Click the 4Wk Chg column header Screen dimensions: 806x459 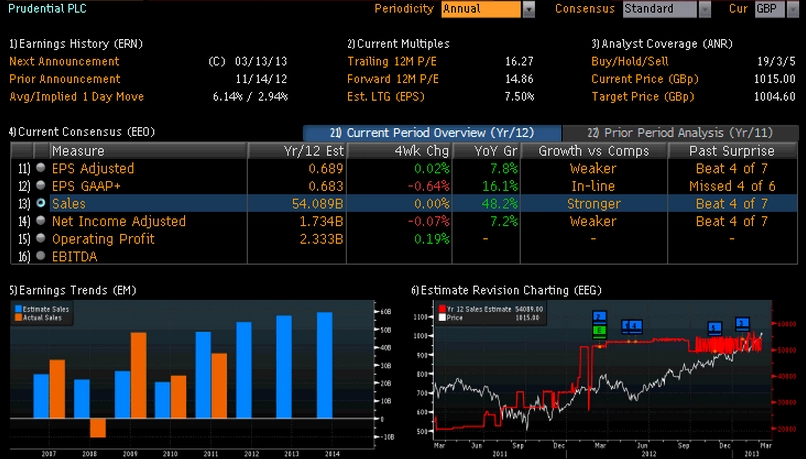point(399,151)
